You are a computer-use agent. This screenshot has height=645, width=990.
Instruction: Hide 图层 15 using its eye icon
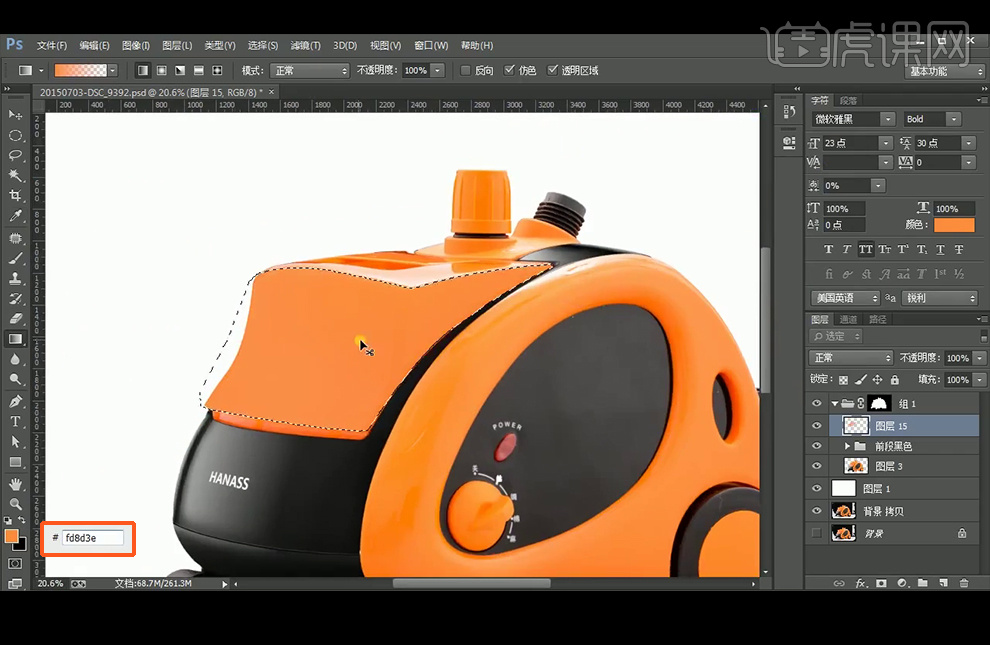tap(817, 425)
